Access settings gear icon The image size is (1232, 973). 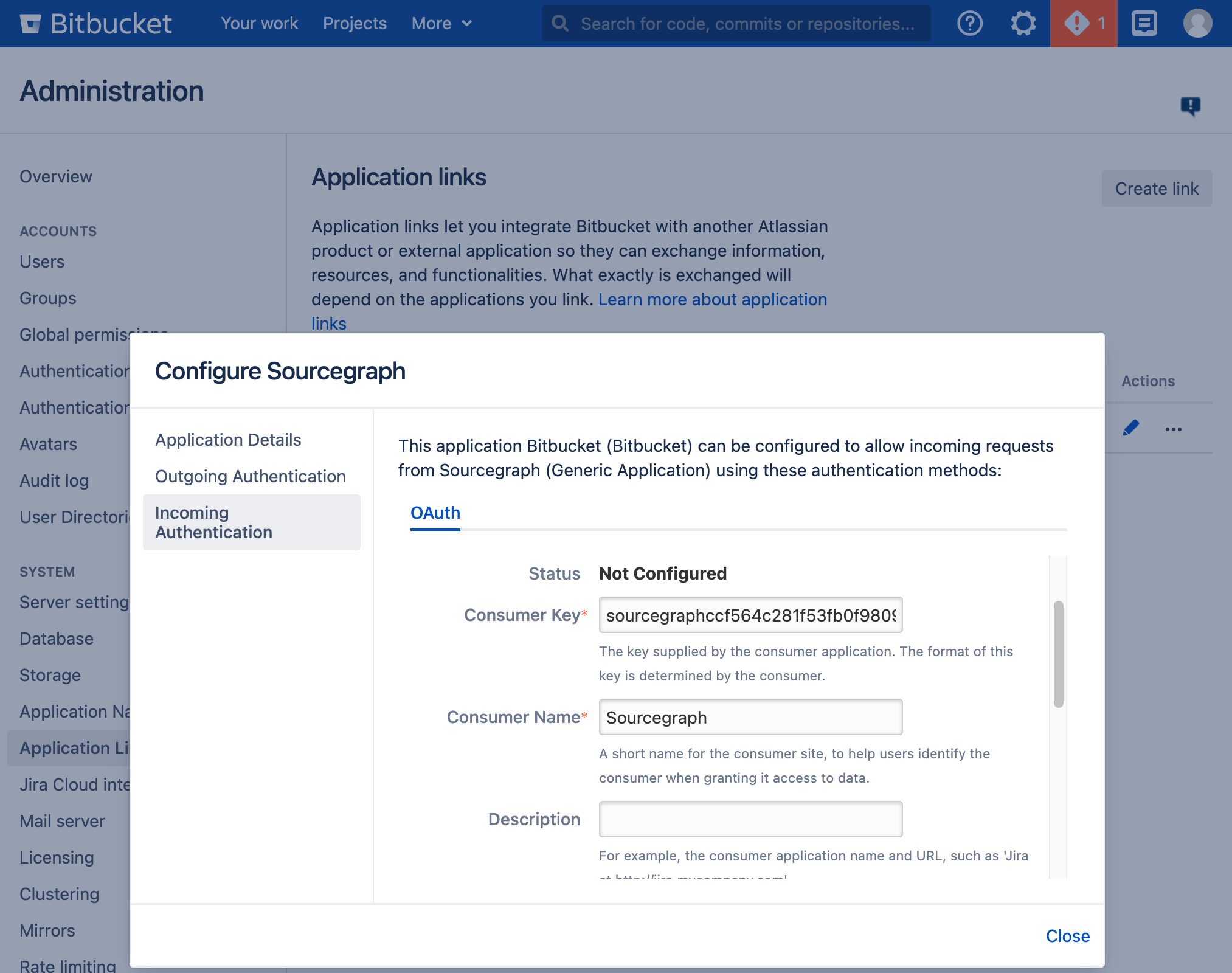(1023, 23)
